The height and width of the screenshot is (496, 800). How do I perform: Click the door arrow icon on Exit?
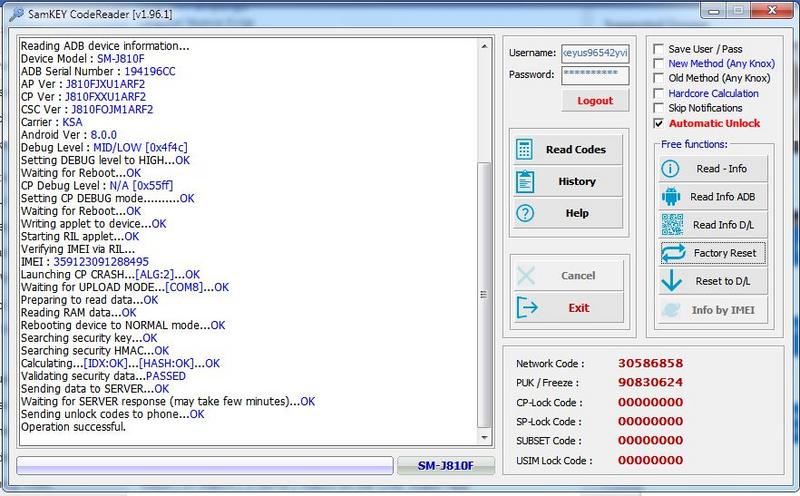pos(527,308)
